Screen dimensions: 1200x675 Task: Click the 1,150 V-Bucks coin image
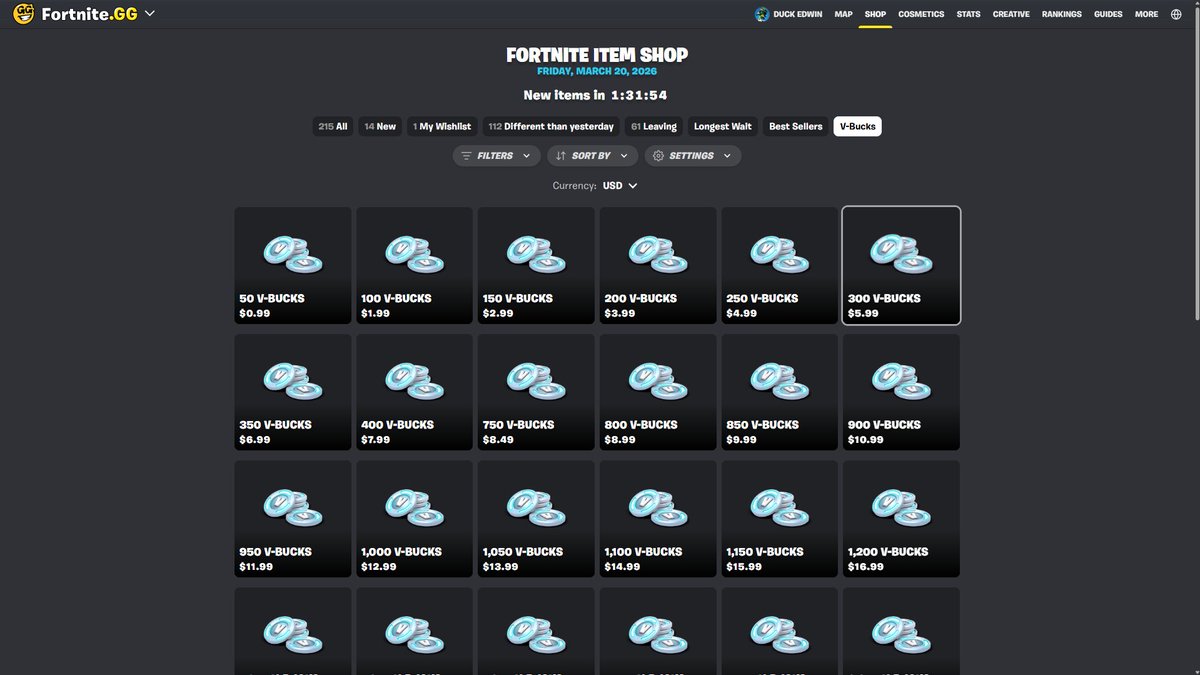[781, 507]
